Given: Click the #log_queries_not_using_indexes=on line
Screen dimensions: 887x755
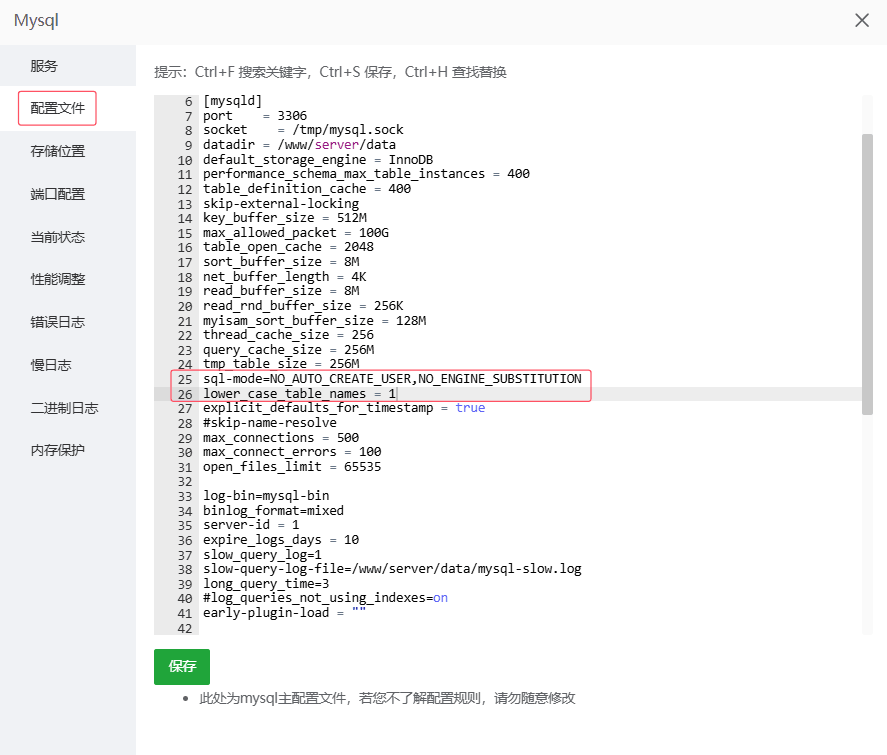Looking at the screenshot, I should (325, 598).
